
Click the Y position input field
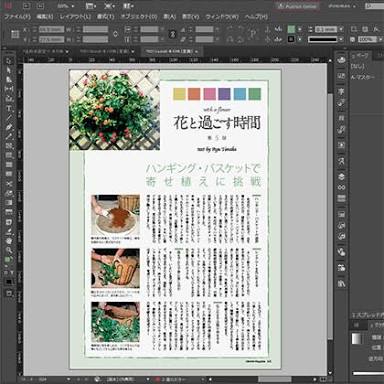(51, 39)
